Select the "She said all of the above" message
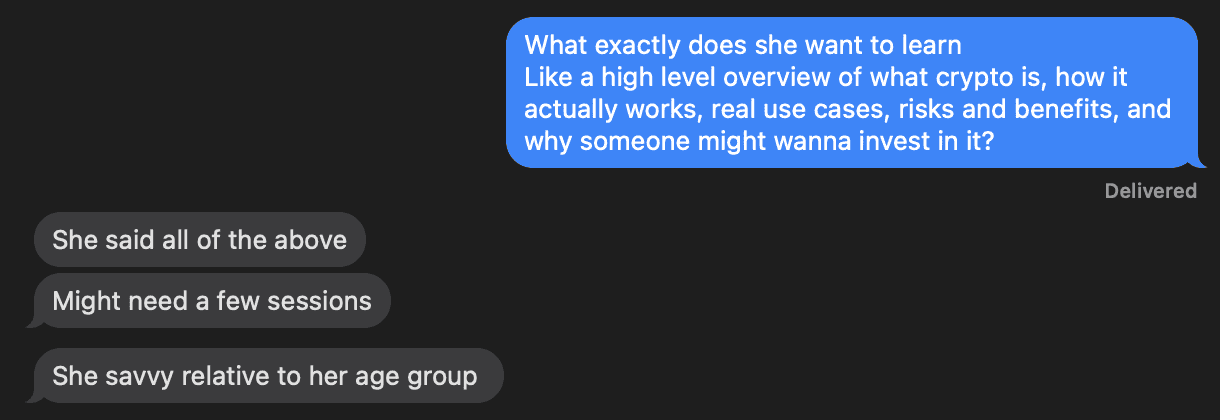 pos(199,240)
